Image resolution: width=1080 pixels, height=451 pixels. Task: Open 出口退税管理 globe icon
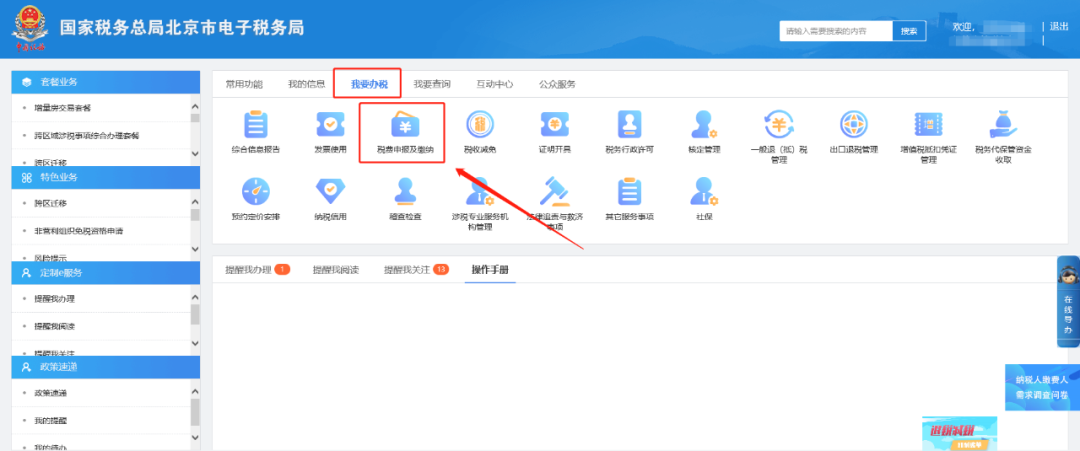click(853, 125)
